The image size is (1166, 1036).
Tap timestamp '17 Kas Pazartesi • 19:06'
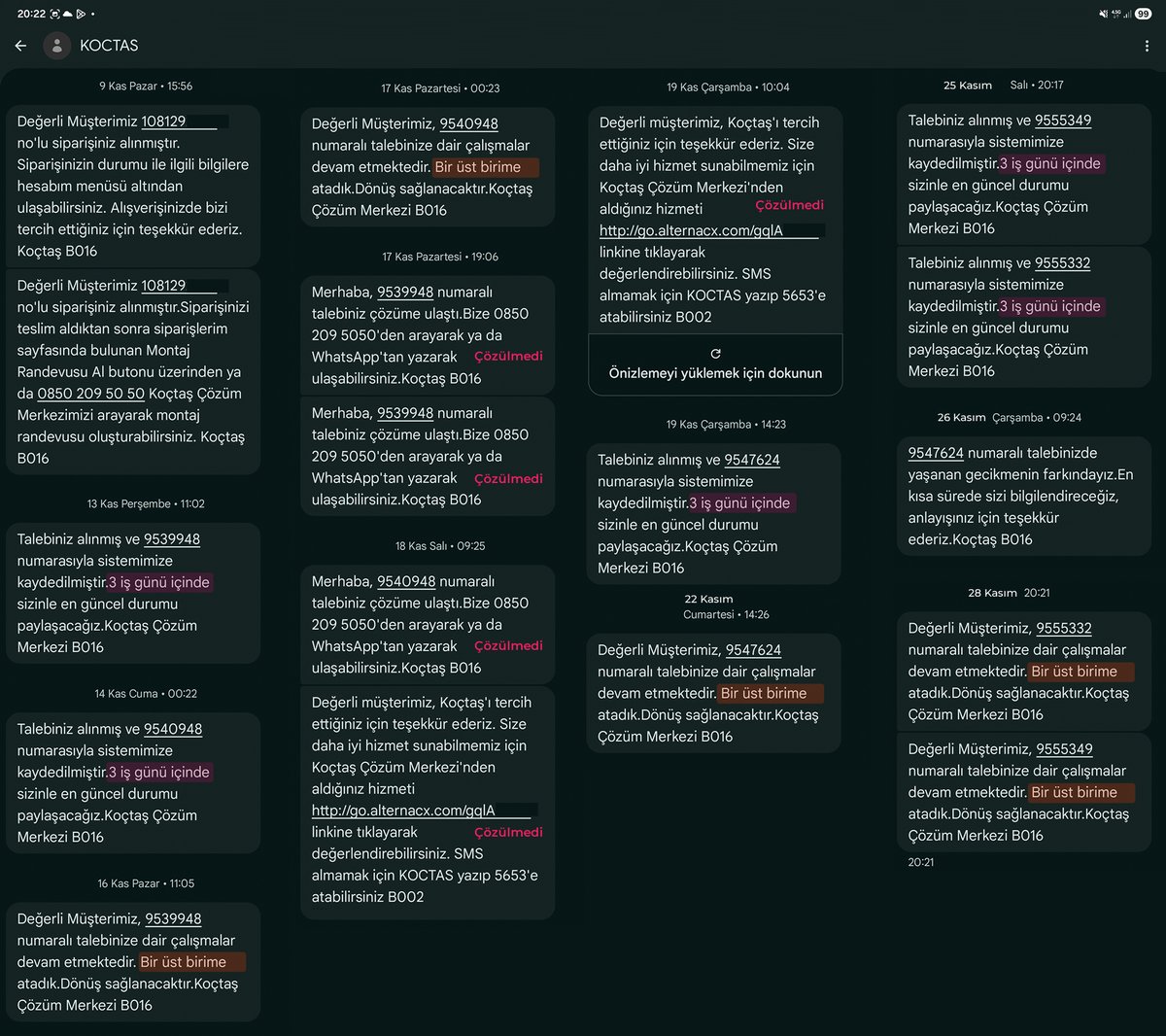(x=440, y=257)
